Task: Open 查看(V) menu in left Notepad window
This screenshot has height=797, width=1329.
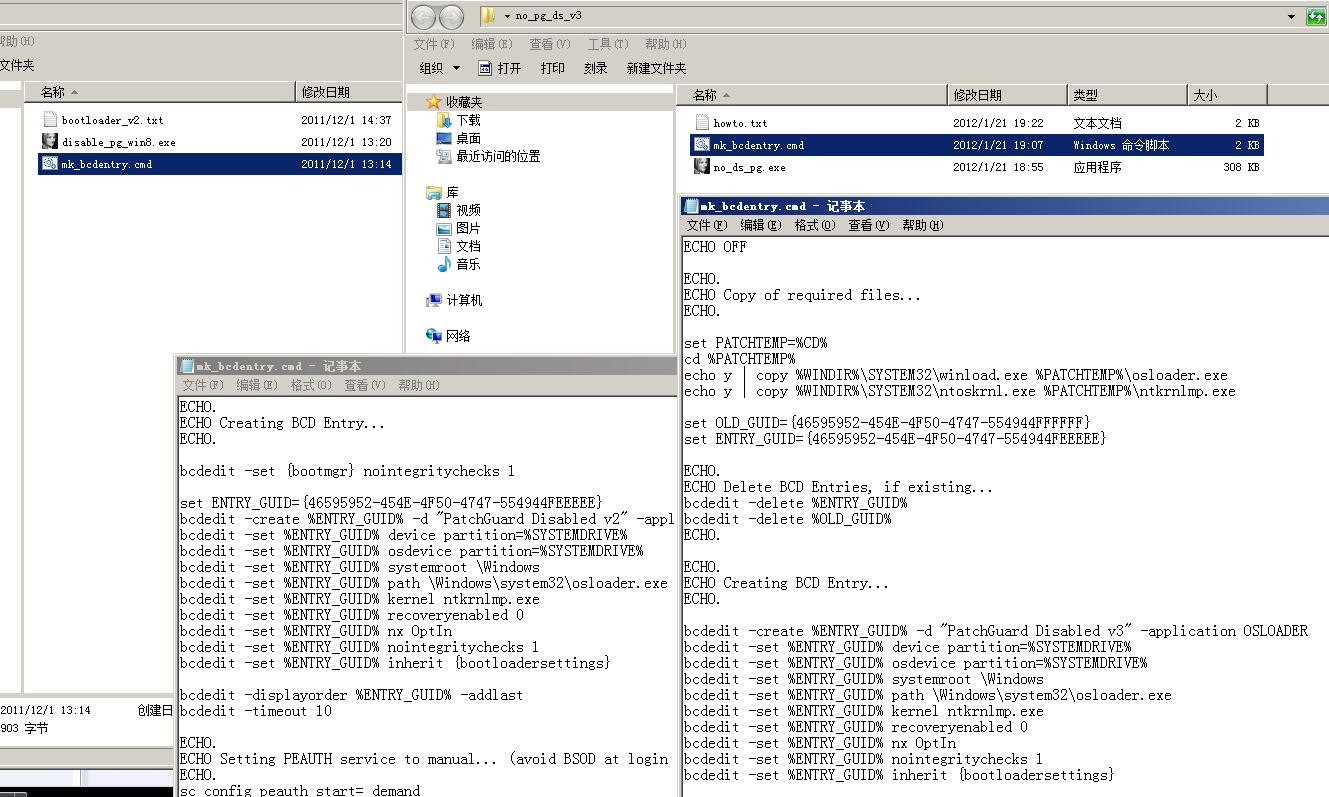Action: click(x=364, y=385)
